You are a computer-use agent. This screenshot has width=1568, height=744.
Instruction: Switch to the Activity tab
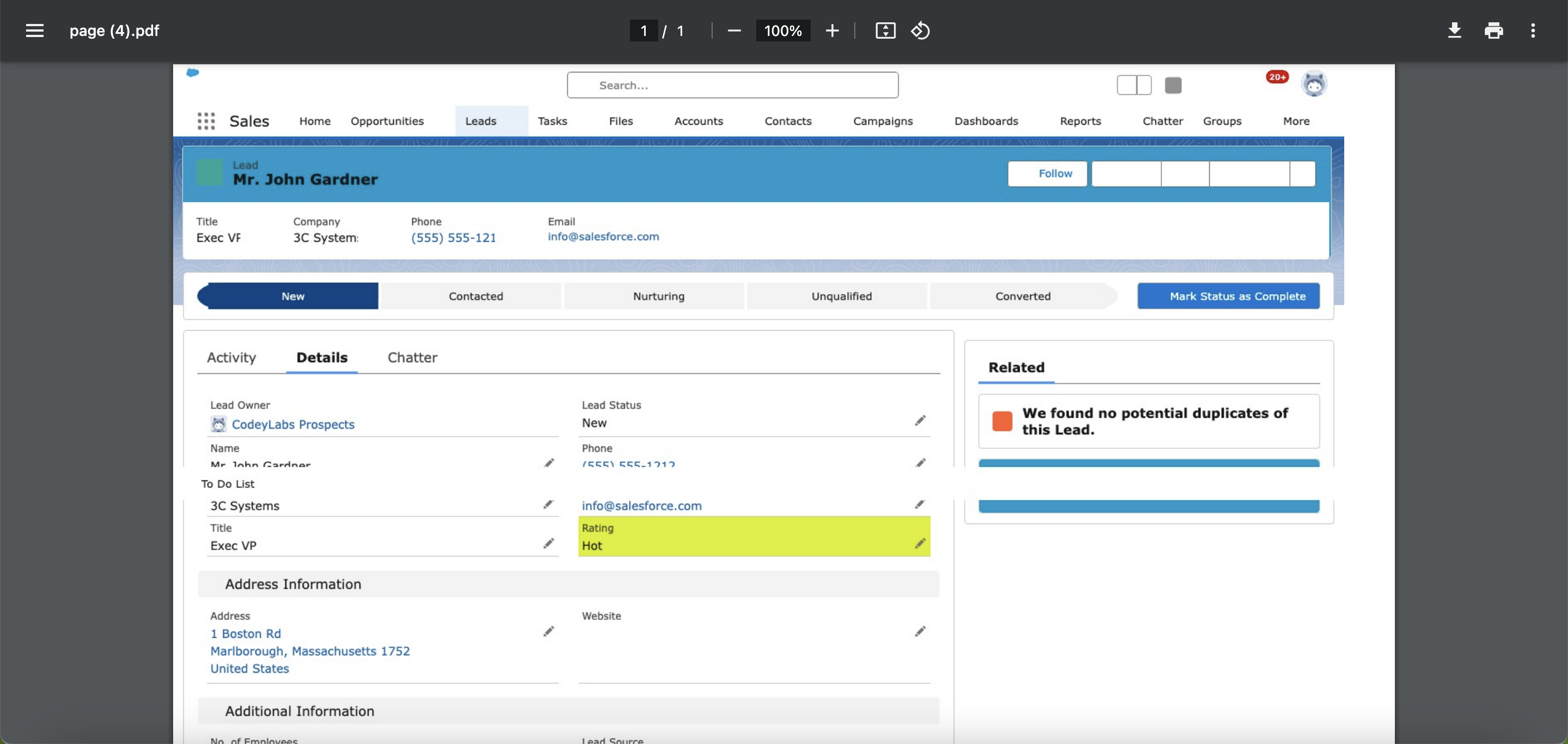tap(231, 357)
